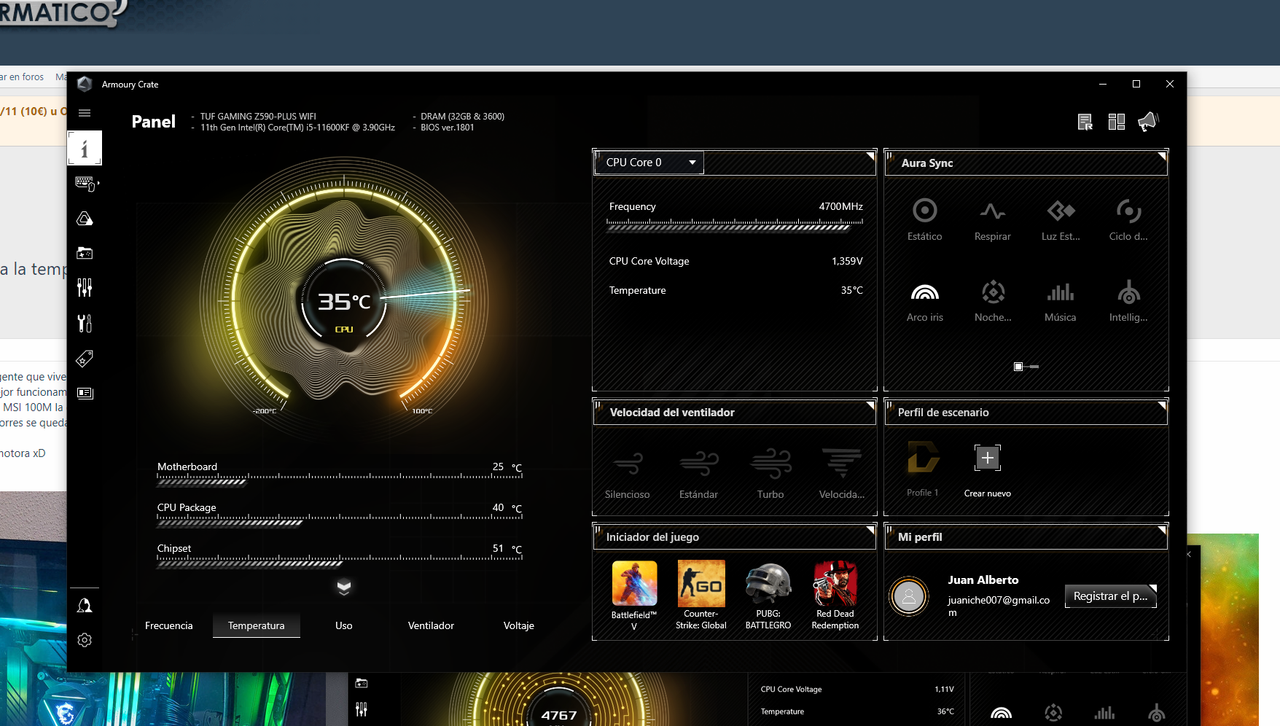Select the Arco iris lighting effect

tap(925, 301)
